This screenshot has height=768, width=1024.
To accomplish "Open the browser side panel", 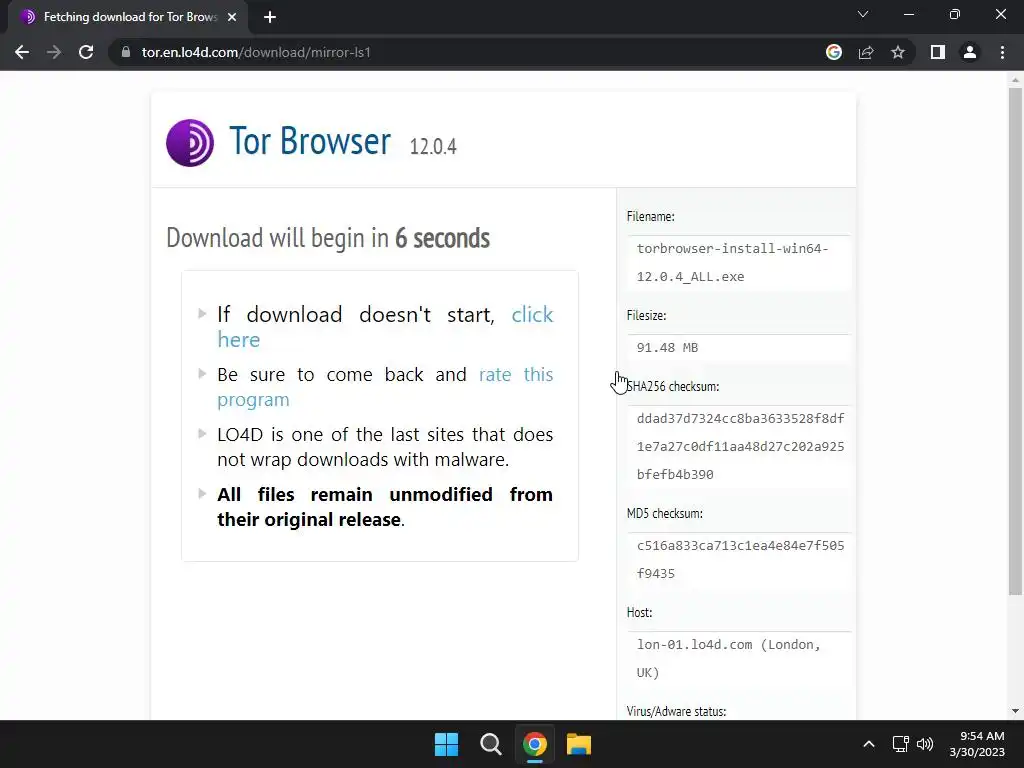I will (x=938, y=52).
